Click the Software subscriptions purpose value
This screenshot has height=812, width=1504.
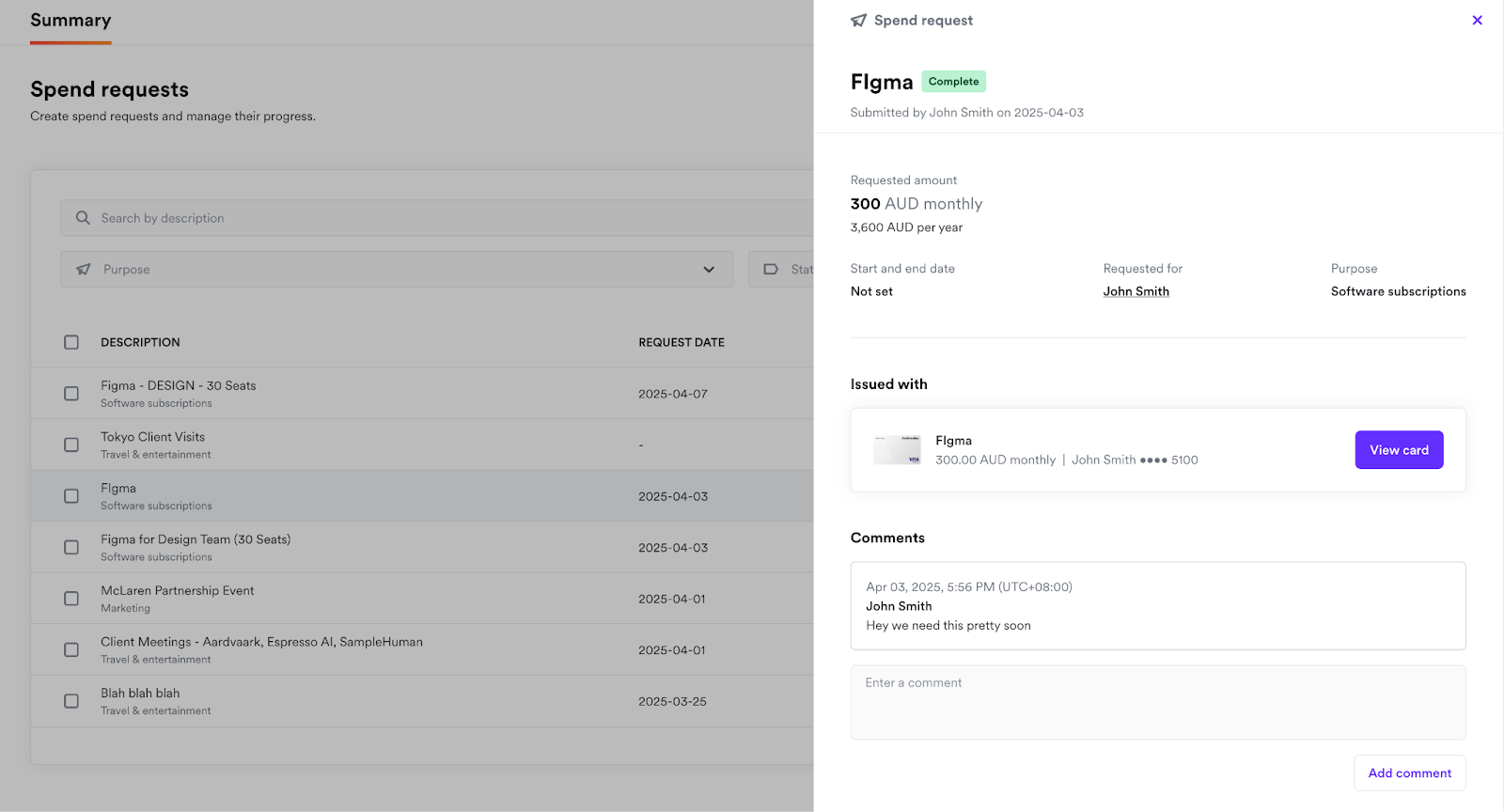(1398, 291)
